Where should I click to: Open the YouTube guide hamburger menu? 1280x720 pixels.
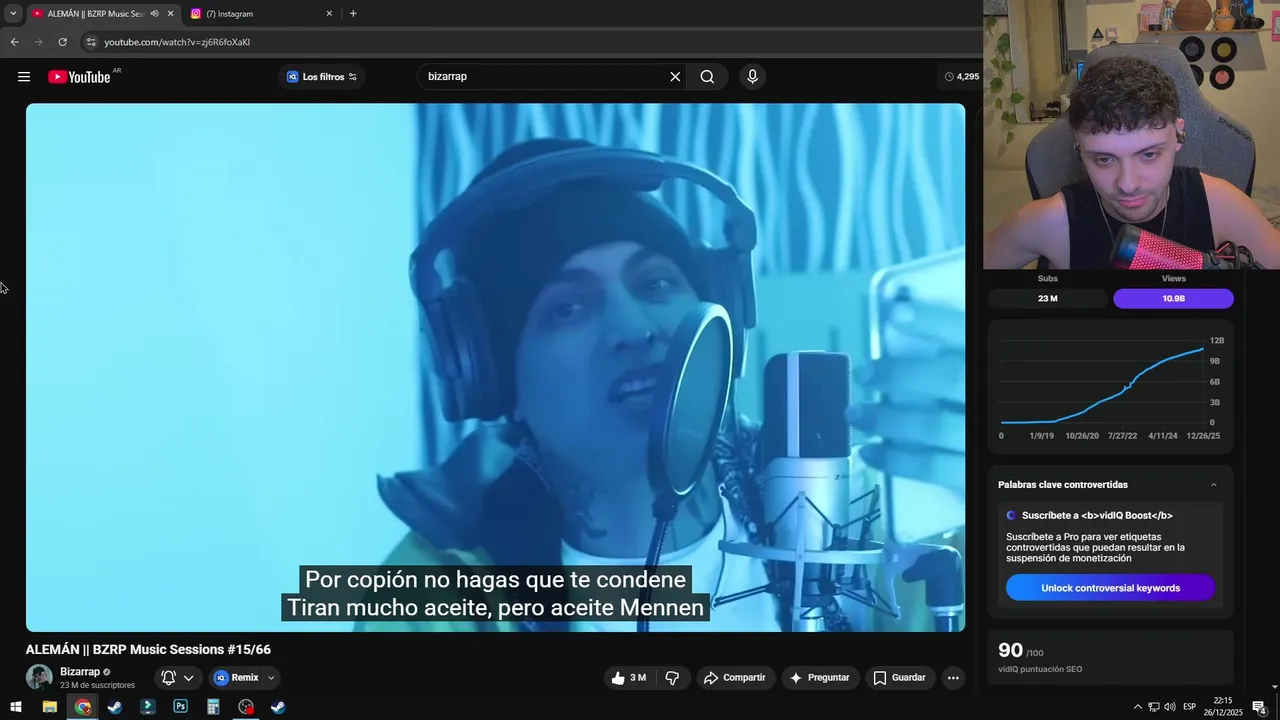(x=24, y=77)
